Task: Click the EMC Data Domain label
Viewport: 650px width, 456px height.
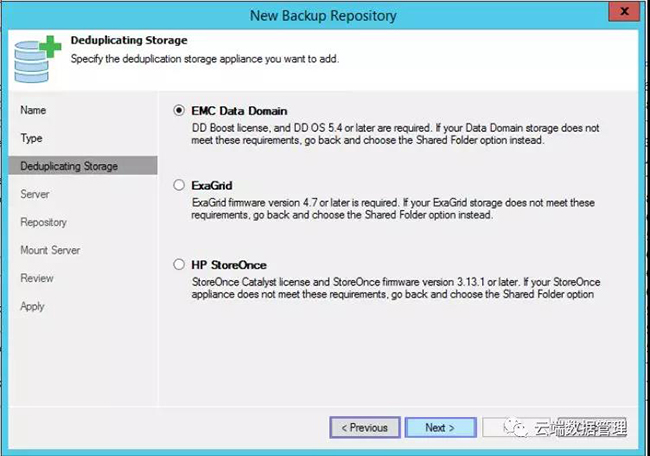Action: tap(239, 111)
